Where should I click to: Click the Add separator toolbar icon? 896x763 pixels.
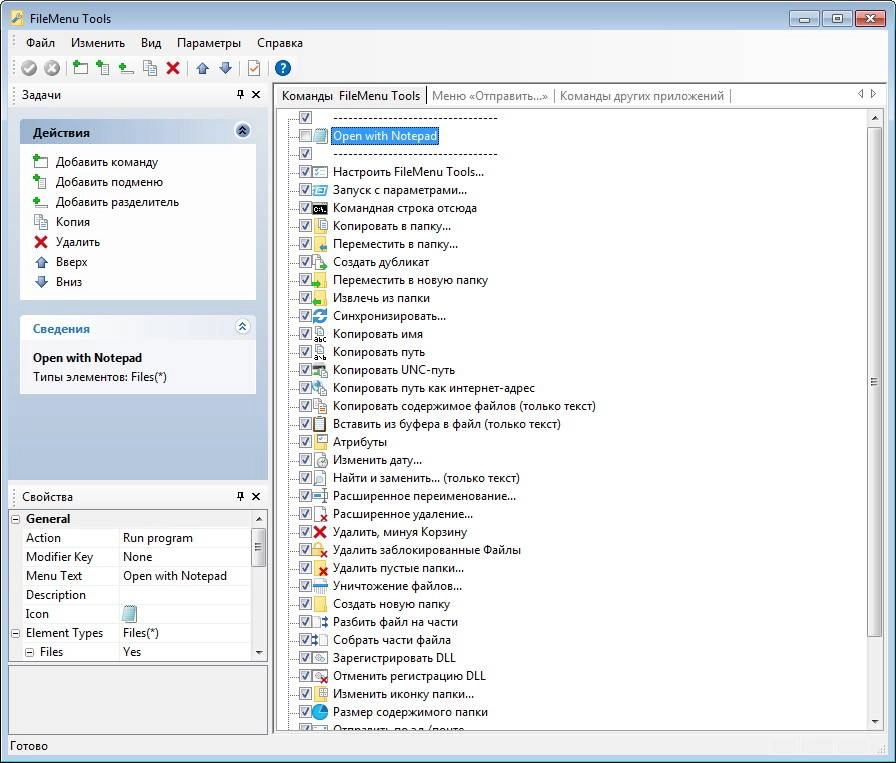[x=126, y=69]
